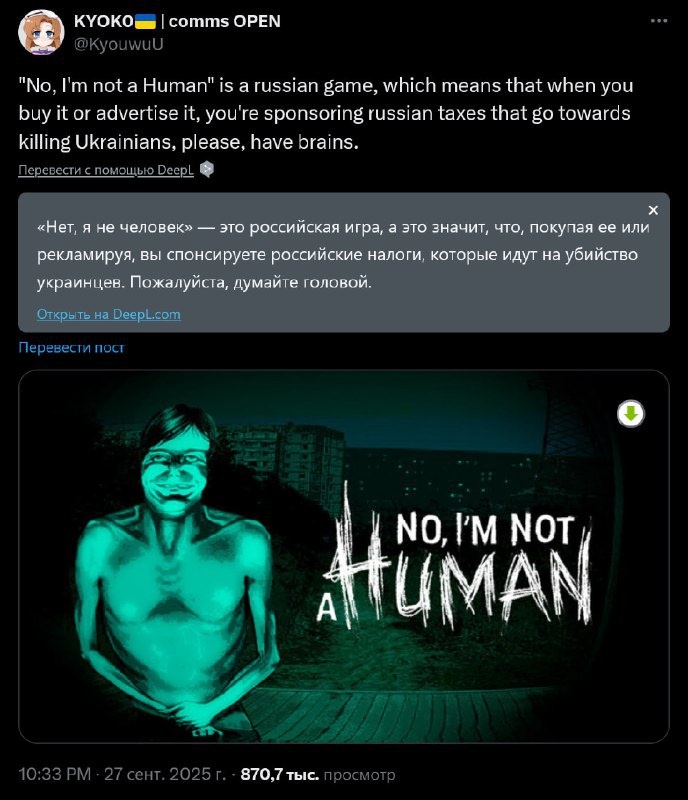
Task: Open the three-dot more options menu
Action: (659, 21)
